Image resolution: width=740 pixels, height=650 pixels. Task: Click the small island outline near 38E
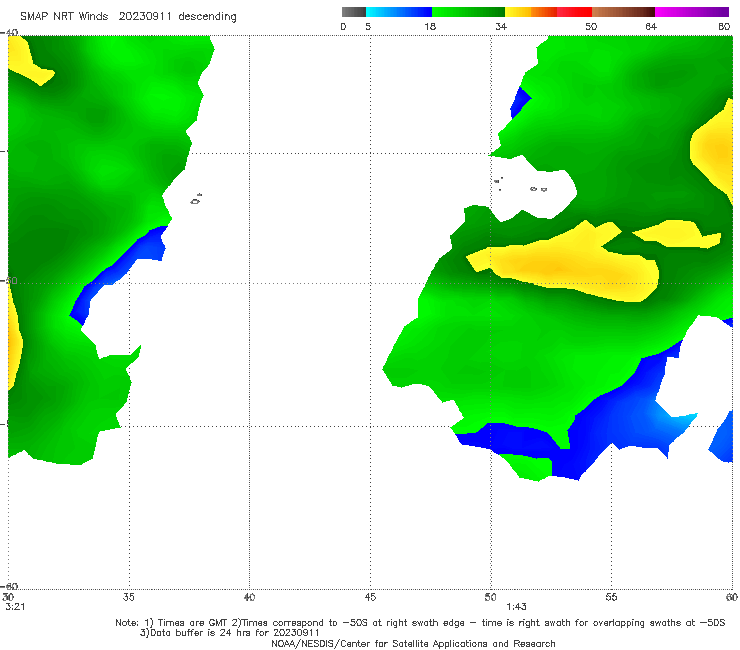click(196, 199)
